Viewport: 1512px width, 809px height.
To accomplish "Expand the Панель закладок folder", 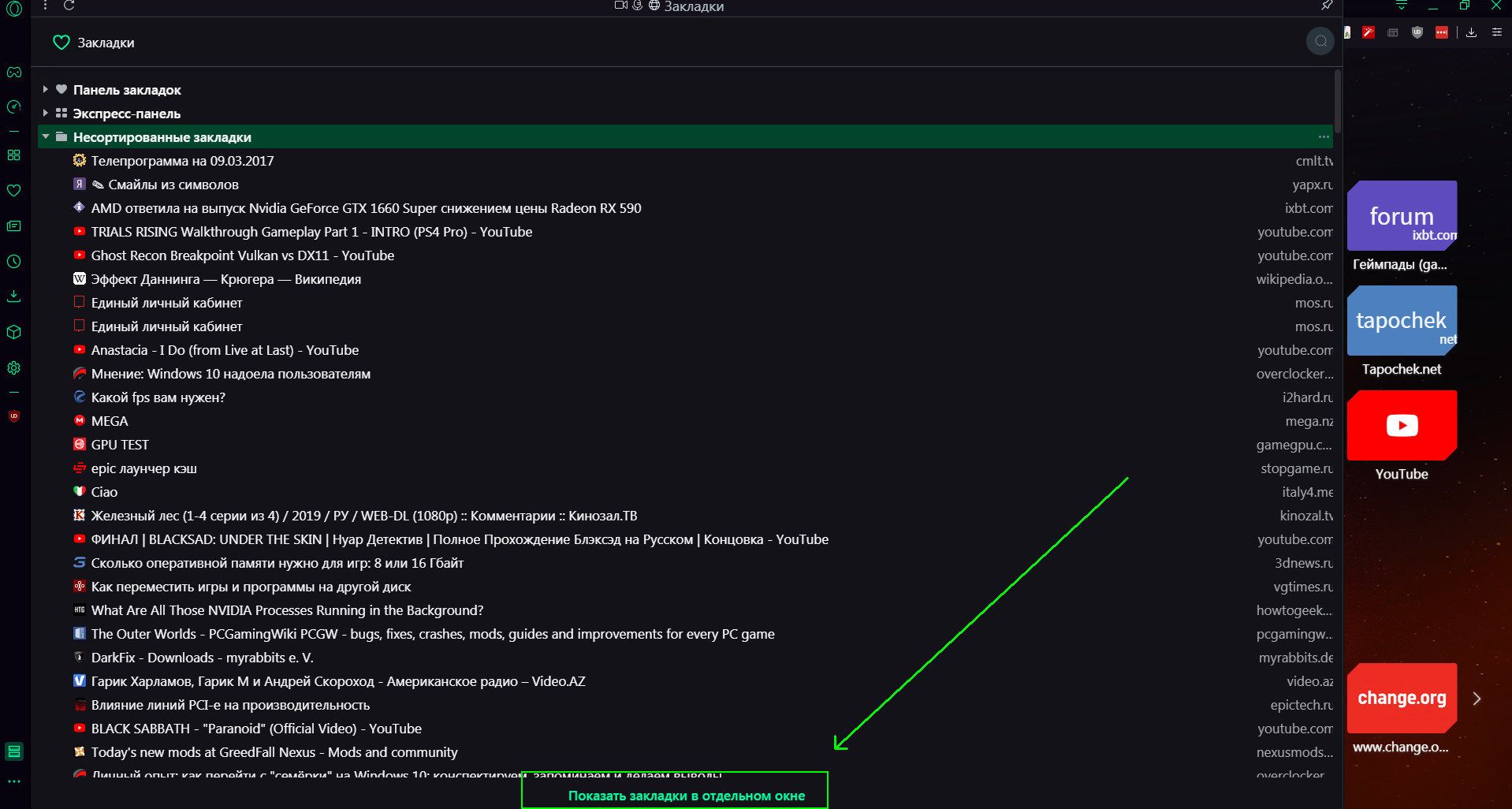I will click(46, 90).
